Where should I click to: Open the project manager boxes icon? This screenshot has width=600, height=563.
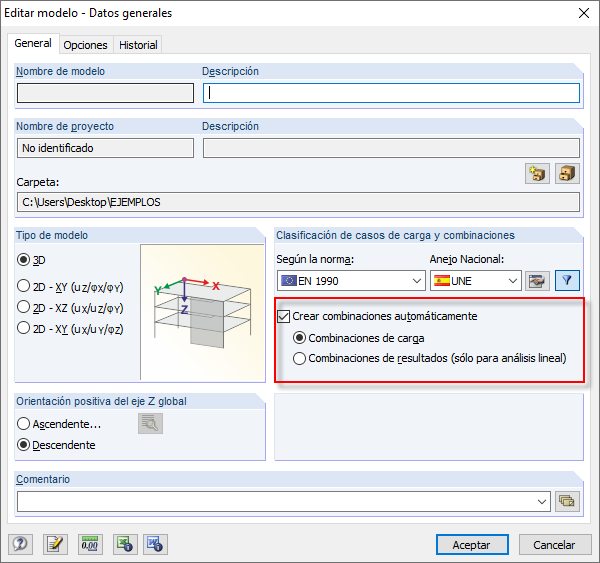[567, 173]
